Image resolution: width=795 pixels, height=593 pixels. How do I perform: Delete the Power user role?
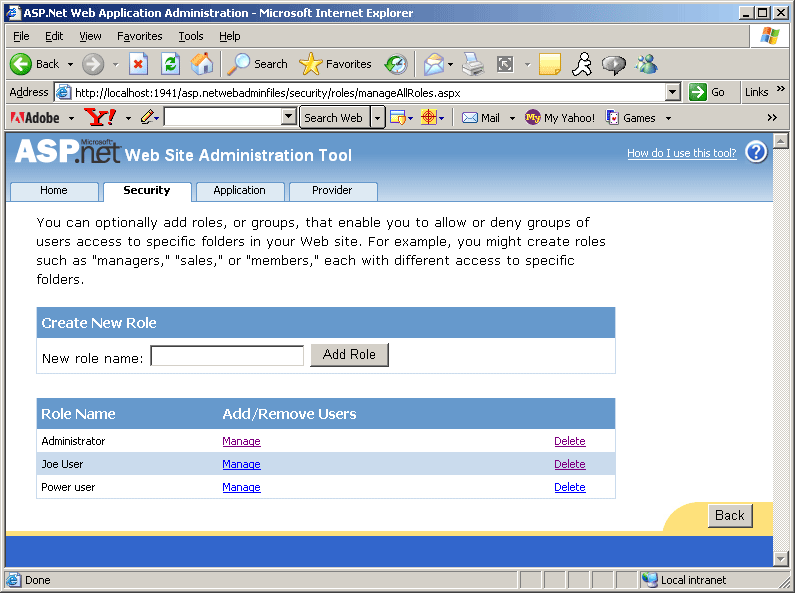569,487
